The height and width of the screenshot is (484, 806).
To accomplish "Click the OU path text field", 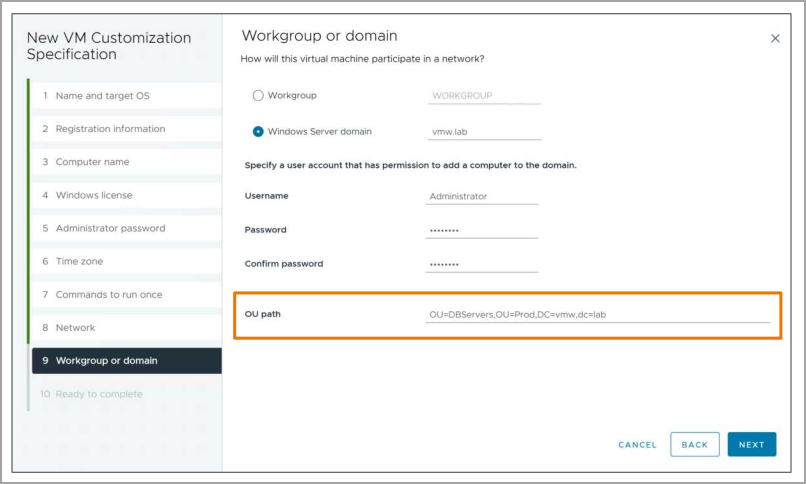I will 598,314.
